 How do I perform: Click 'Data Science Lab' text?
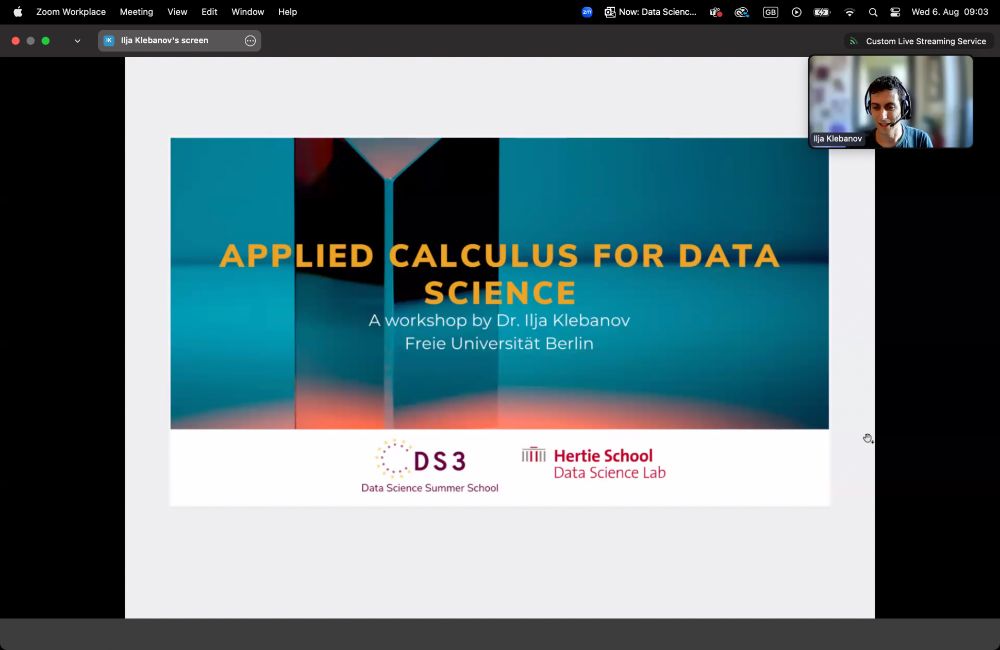610,473
